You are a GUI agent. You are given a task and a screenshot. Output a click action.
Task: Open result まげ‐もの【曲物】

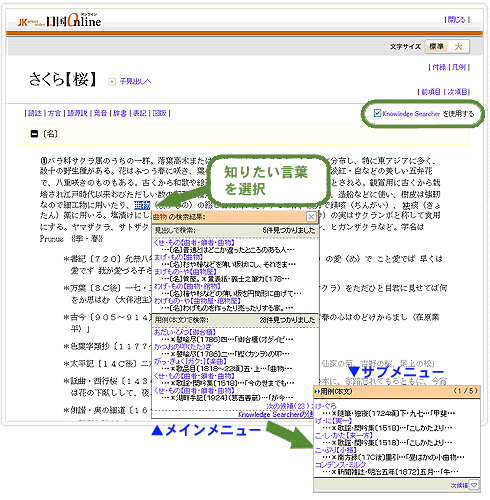(x=178, y=257)
